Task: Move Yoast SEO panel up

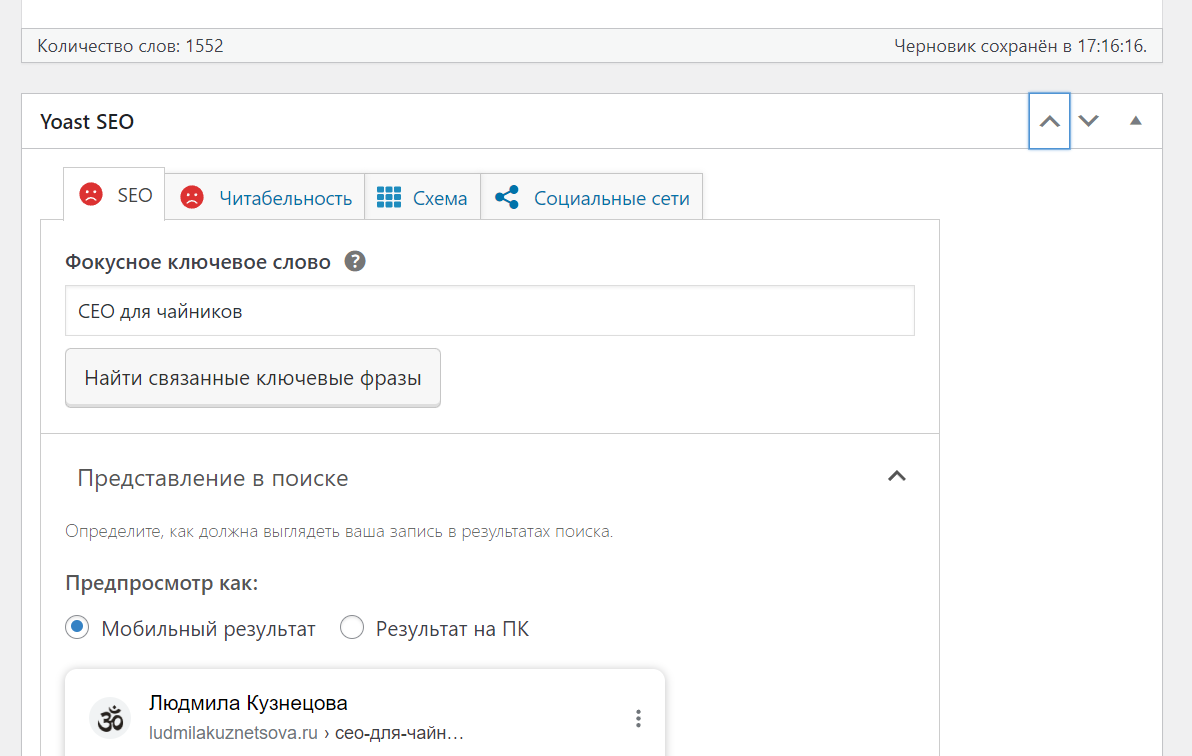Action: (1049, 121)
